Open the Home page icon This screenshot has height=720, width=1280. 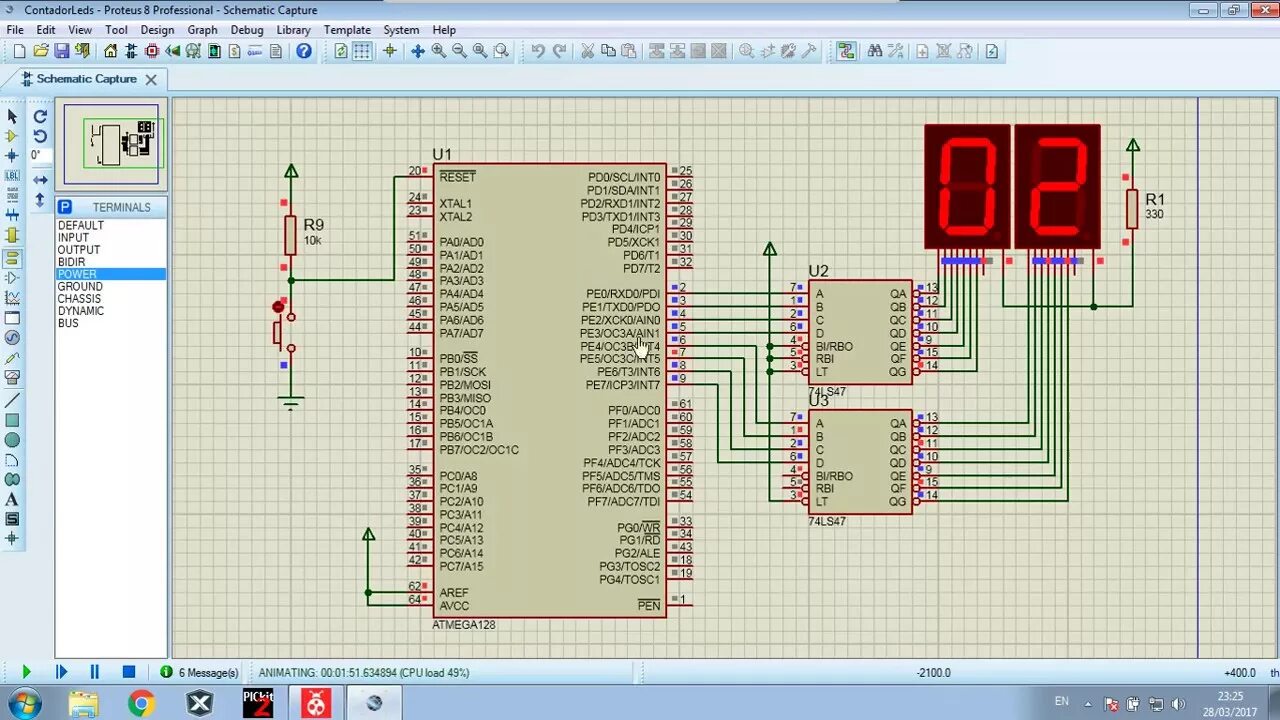click(x=111, y=51)
